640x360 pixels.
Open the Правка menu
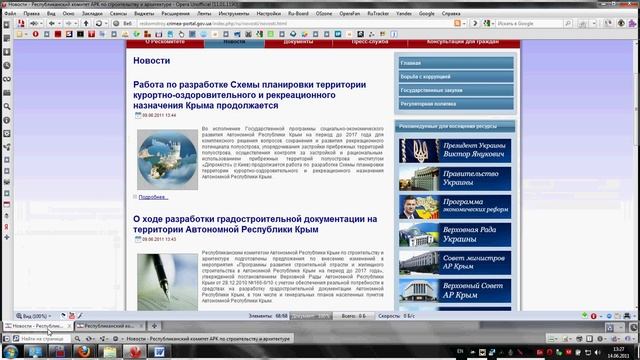pyautogui.click(x=31, y=13)
